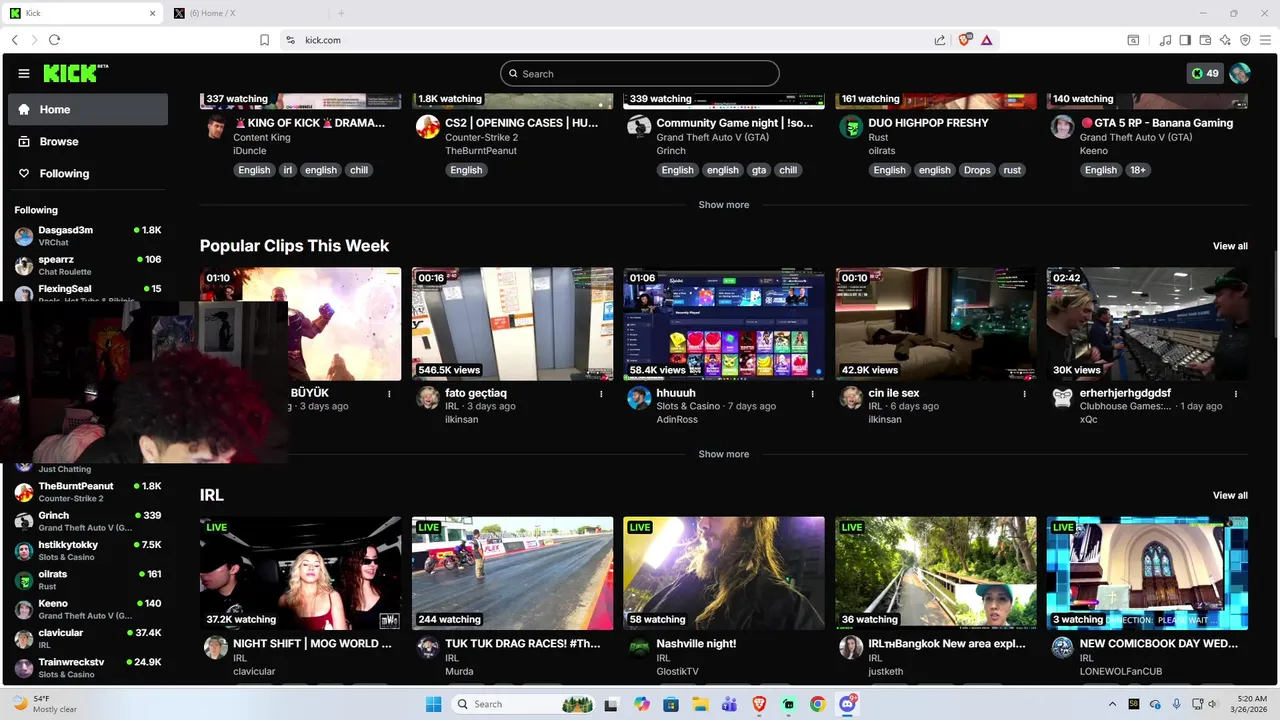Toggle the browser sidebar panel icon
This screenshot has height=720, width=1280.
coord(1185,40)
